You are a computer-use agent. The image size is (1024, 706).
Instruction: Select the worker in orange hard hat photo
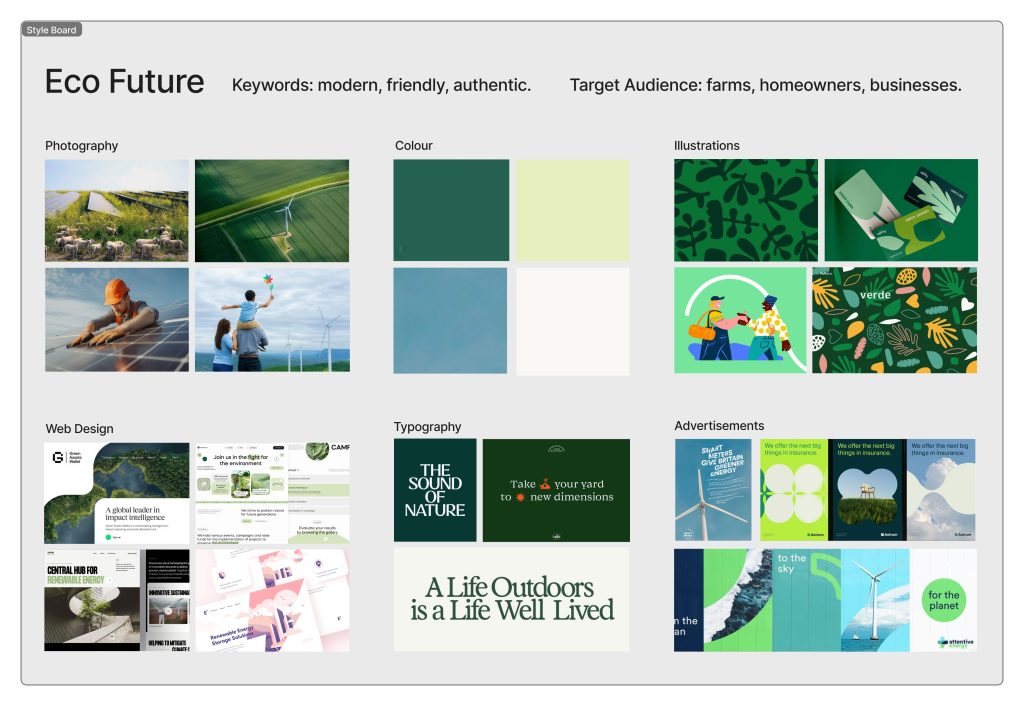pyautogui.click(x=117, y=319)
